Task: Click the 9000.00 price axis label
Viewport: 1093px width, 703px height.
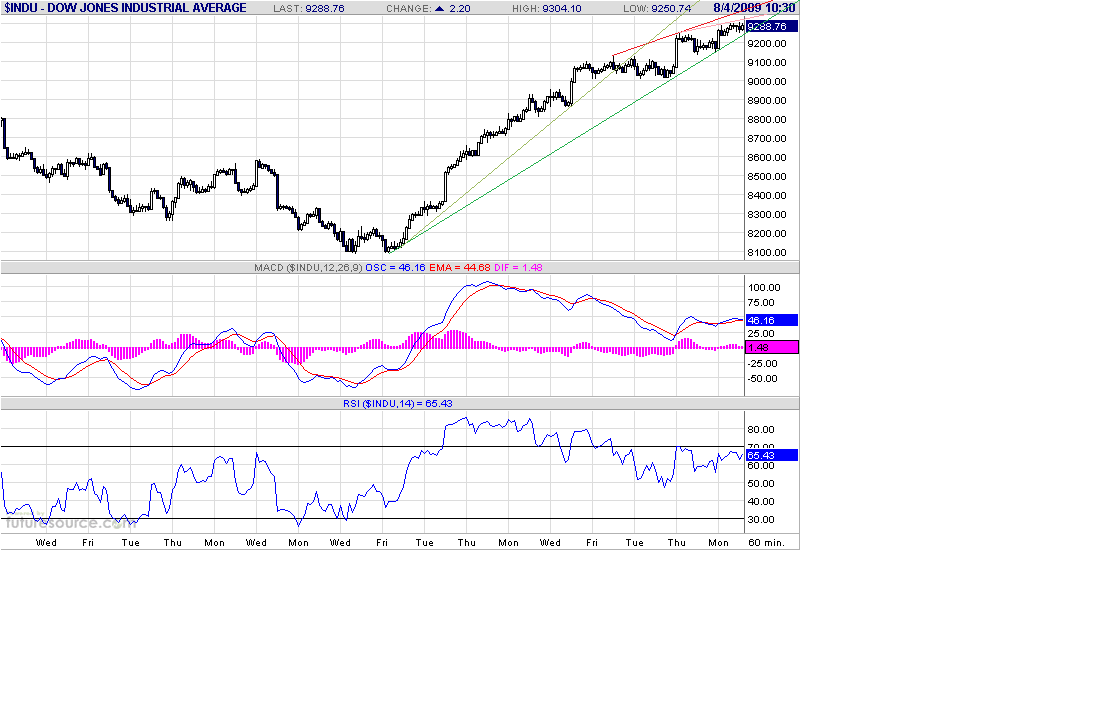Action: pos(767,82)
